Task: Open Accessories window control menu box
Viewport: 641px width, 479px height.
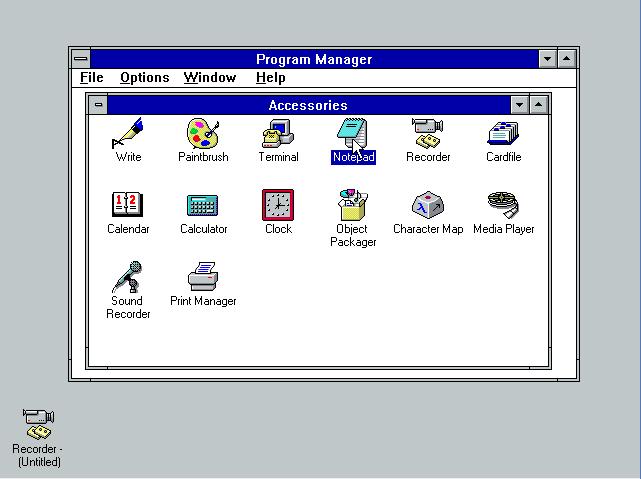Action: click(98, 105)
